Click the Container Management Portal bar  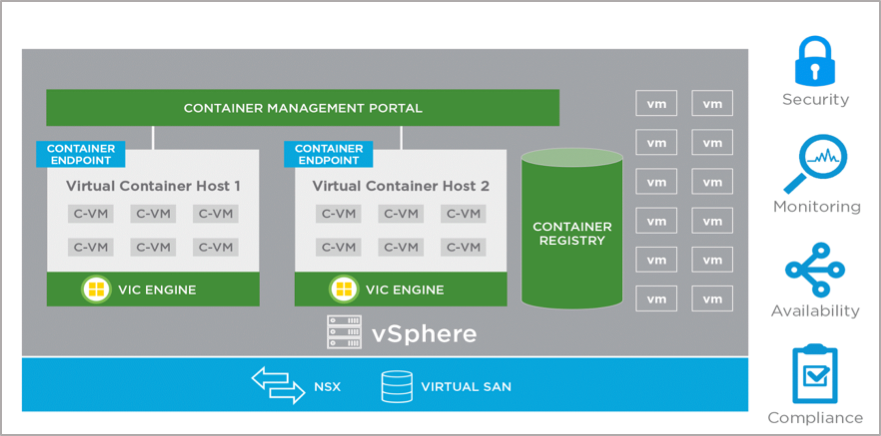(303, 108)
